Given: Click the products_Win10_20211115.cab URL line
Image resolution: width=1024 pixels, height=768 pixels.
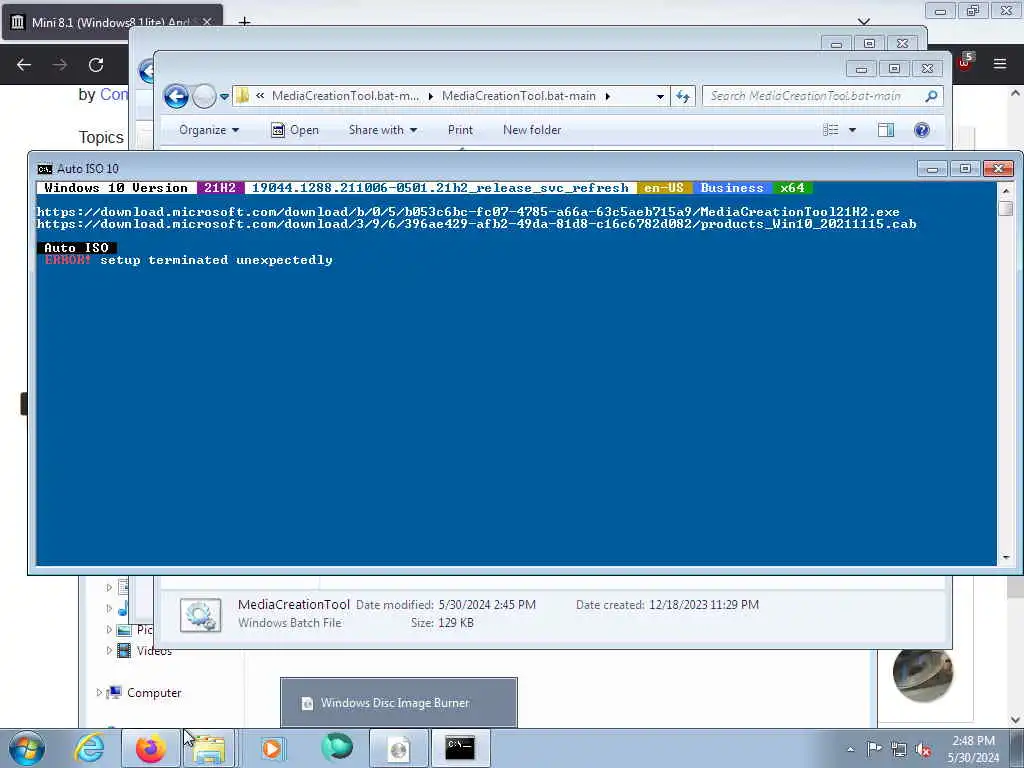Looking at the screenshot, I should click(x=477, y=224).
